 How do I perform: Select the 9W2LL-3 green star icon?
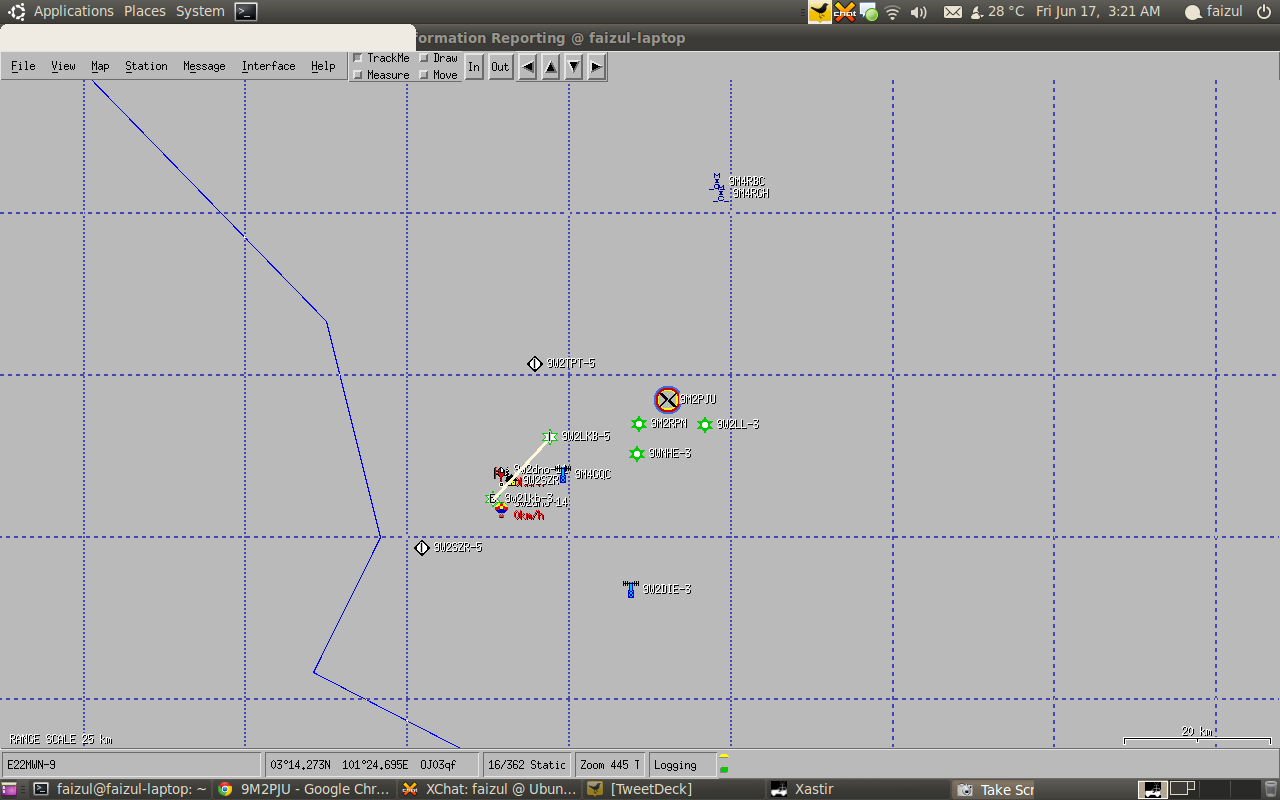[x=705, y=425]
